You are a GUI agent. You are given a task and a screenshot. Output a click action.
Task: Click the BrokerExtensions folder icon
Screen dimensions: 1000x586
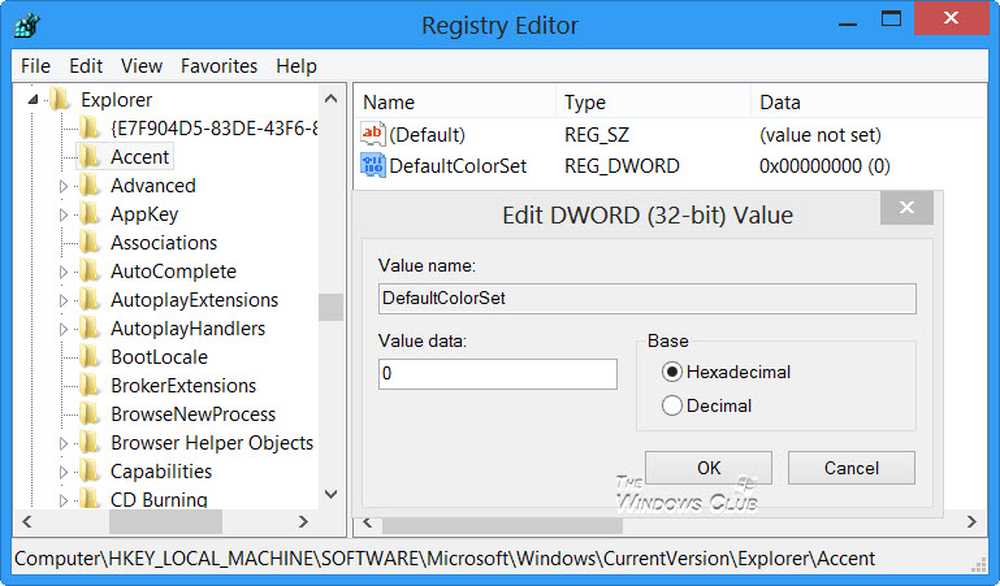(x=90, y=386)
